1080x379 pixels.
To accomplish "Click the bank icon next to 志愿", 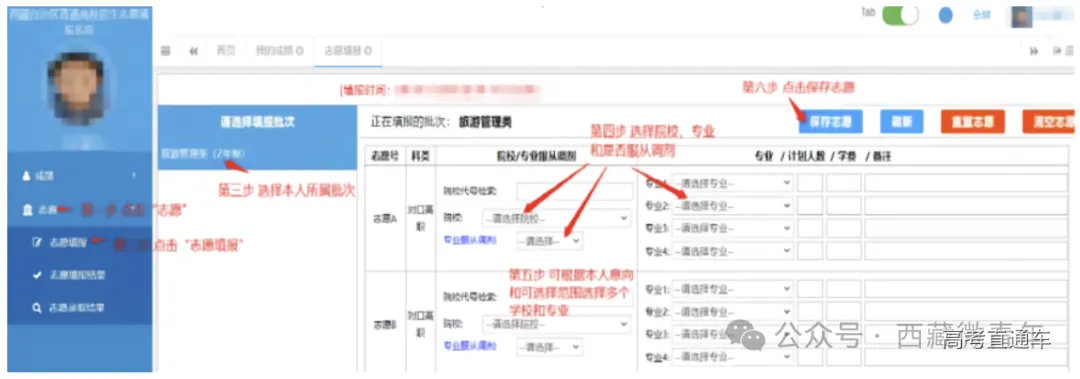I will [28, 210].
